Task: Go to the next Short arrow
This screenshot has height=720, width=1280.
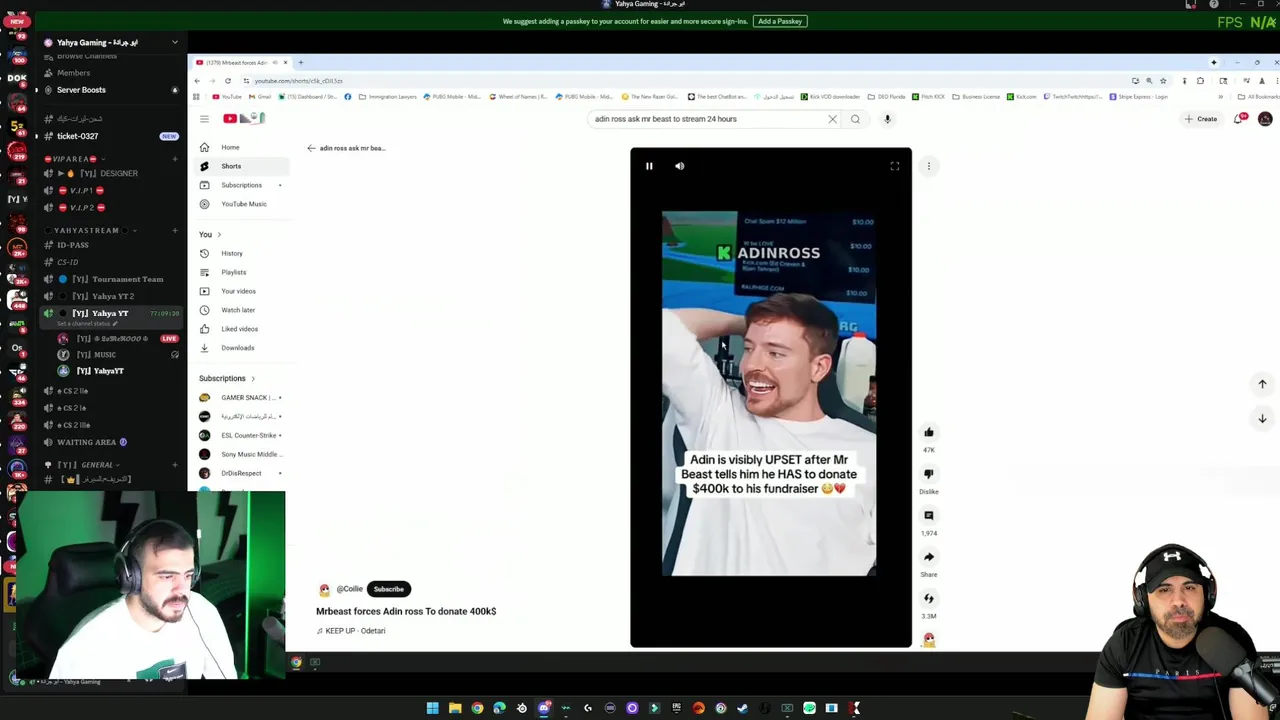Action: click(x=1262, y=418)
